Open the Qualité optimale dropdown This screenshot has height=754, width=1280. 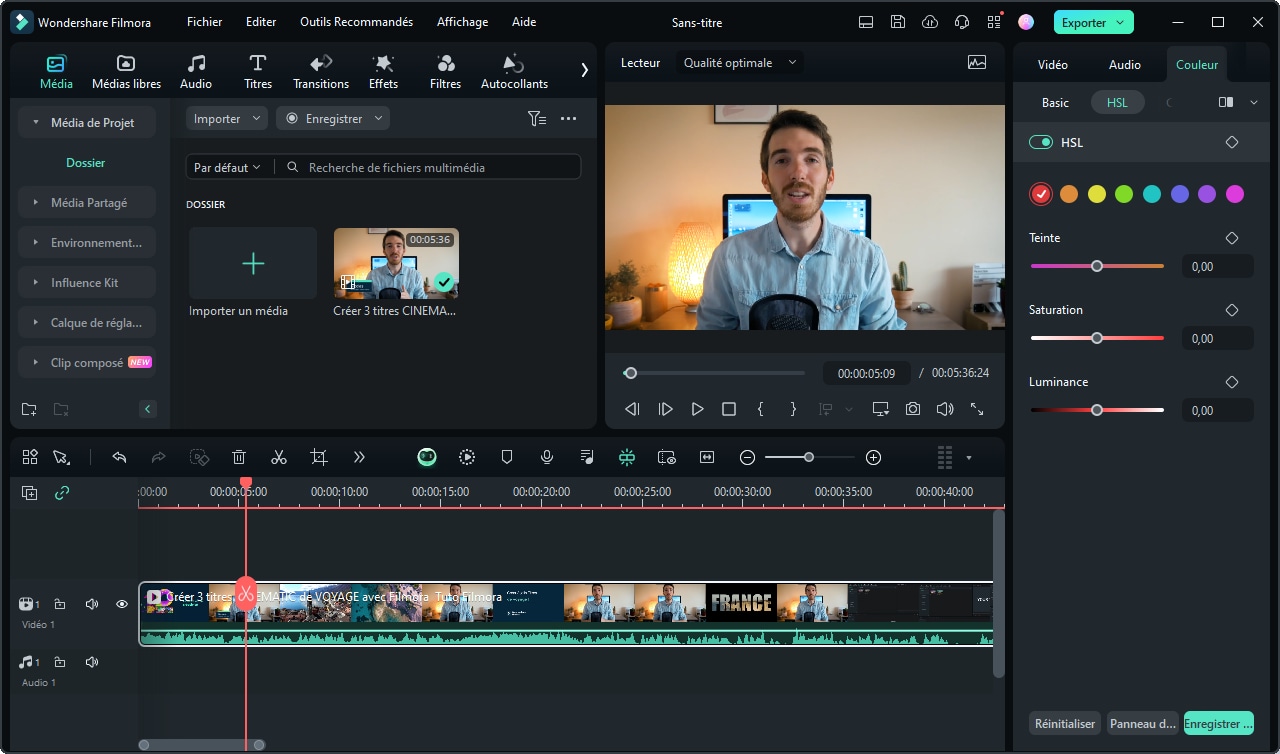(740, 62)
